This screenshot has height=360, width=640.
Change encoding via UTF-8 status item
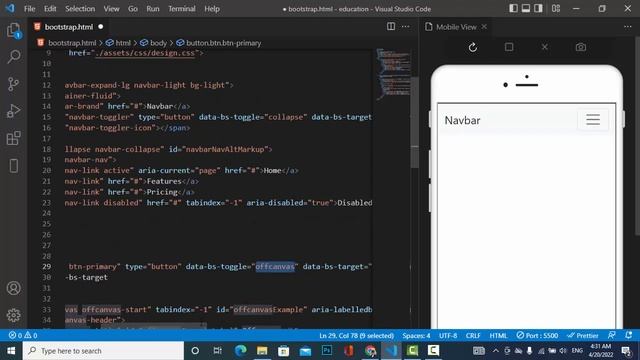[x=448, y=336]
